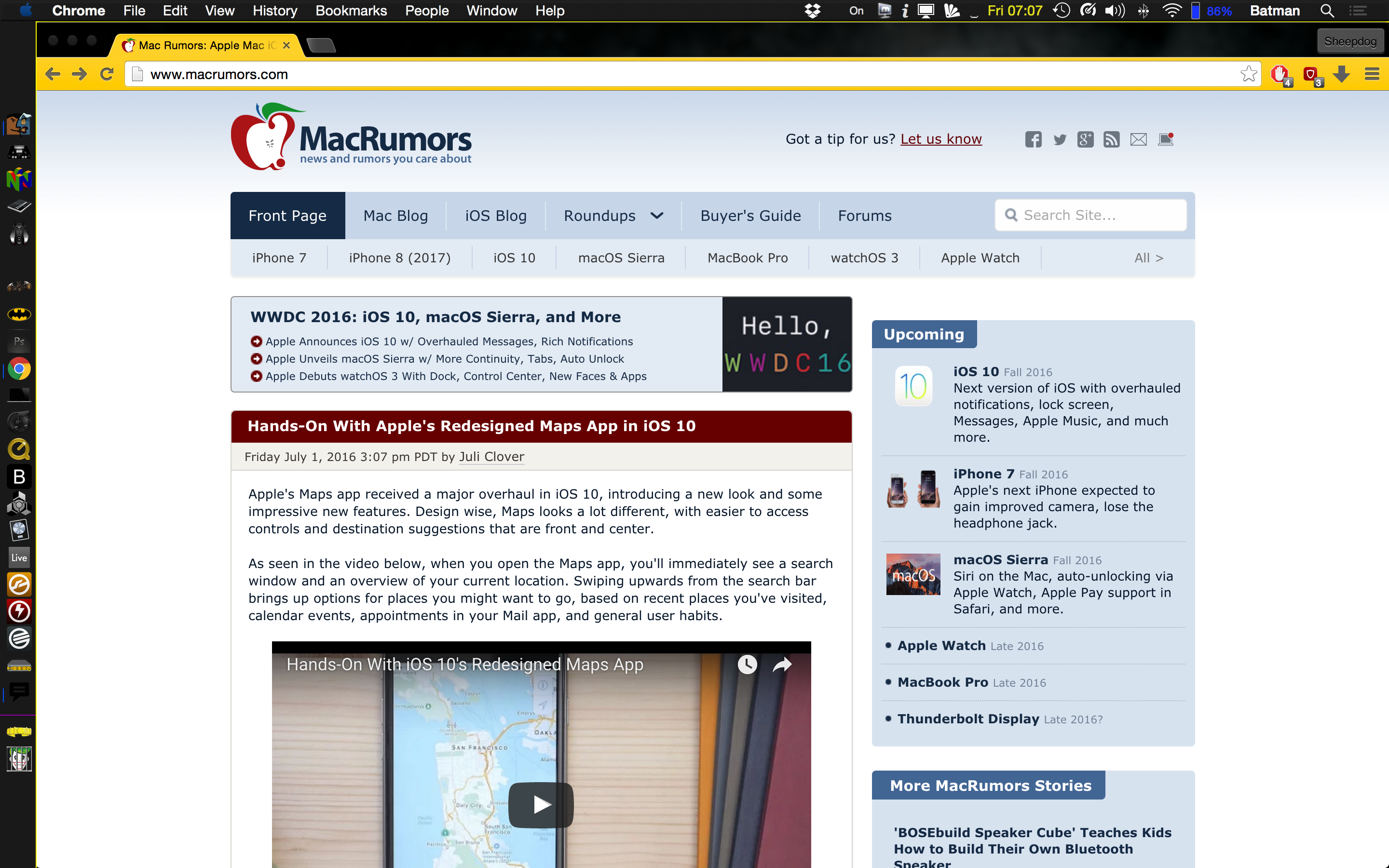The image size is (1389, 868).
Task: Open Apple Unveils macOS Sierra story
Action: pos(444,359)
